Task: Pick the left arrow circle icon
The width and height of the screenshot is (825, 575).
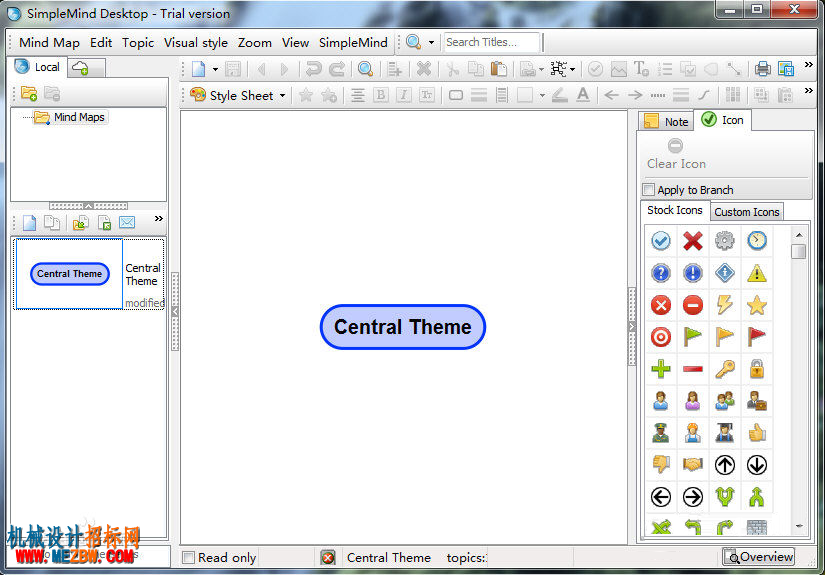Action: pyautogui.click(x=661, y=497)
